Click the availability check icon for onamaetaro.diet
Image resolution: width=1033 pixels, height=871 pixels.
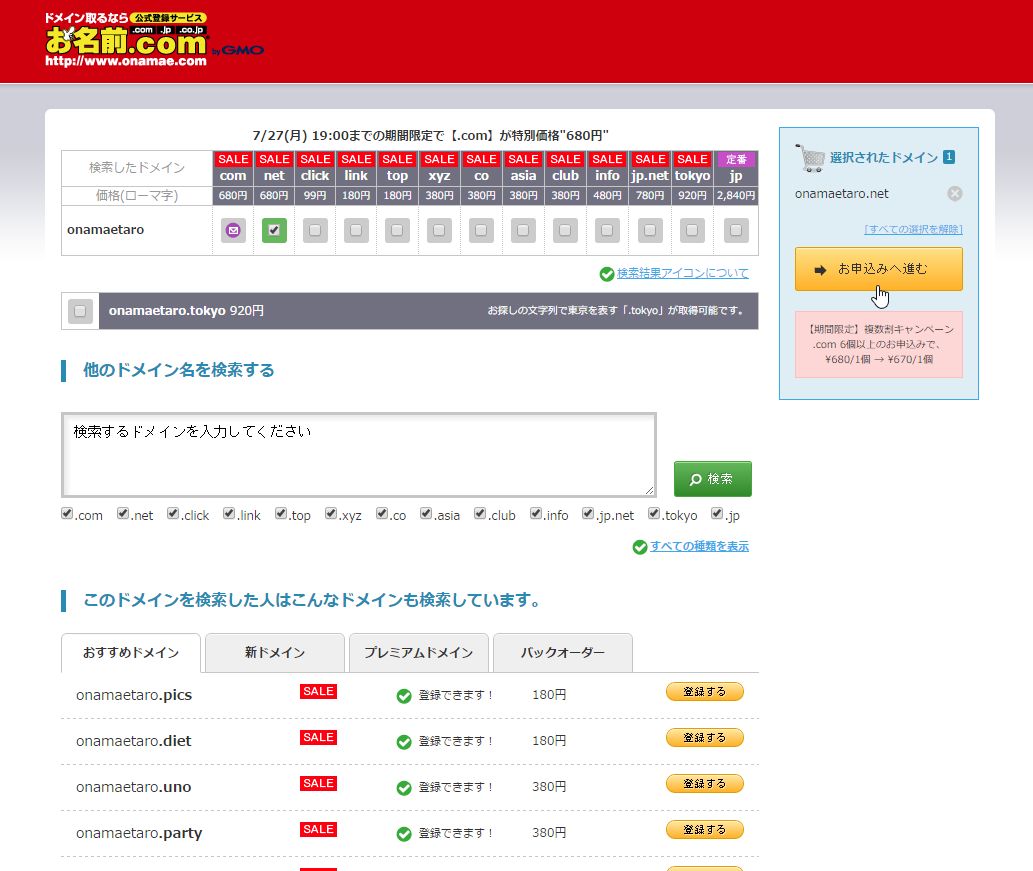pos(404,742)
